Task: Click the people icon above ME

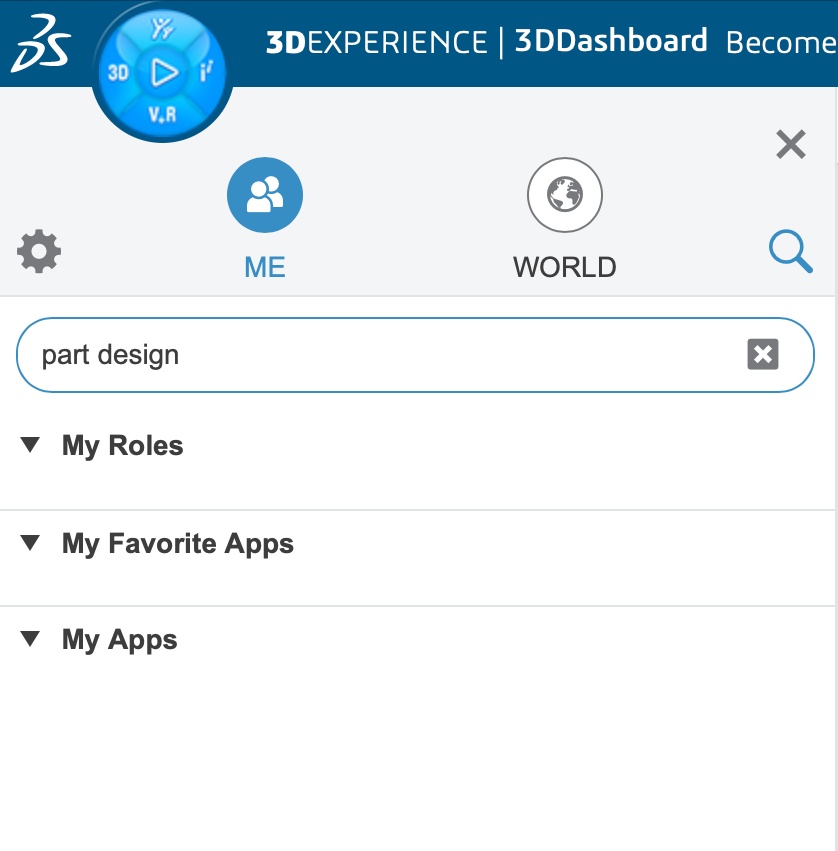Action: [265, 195]
